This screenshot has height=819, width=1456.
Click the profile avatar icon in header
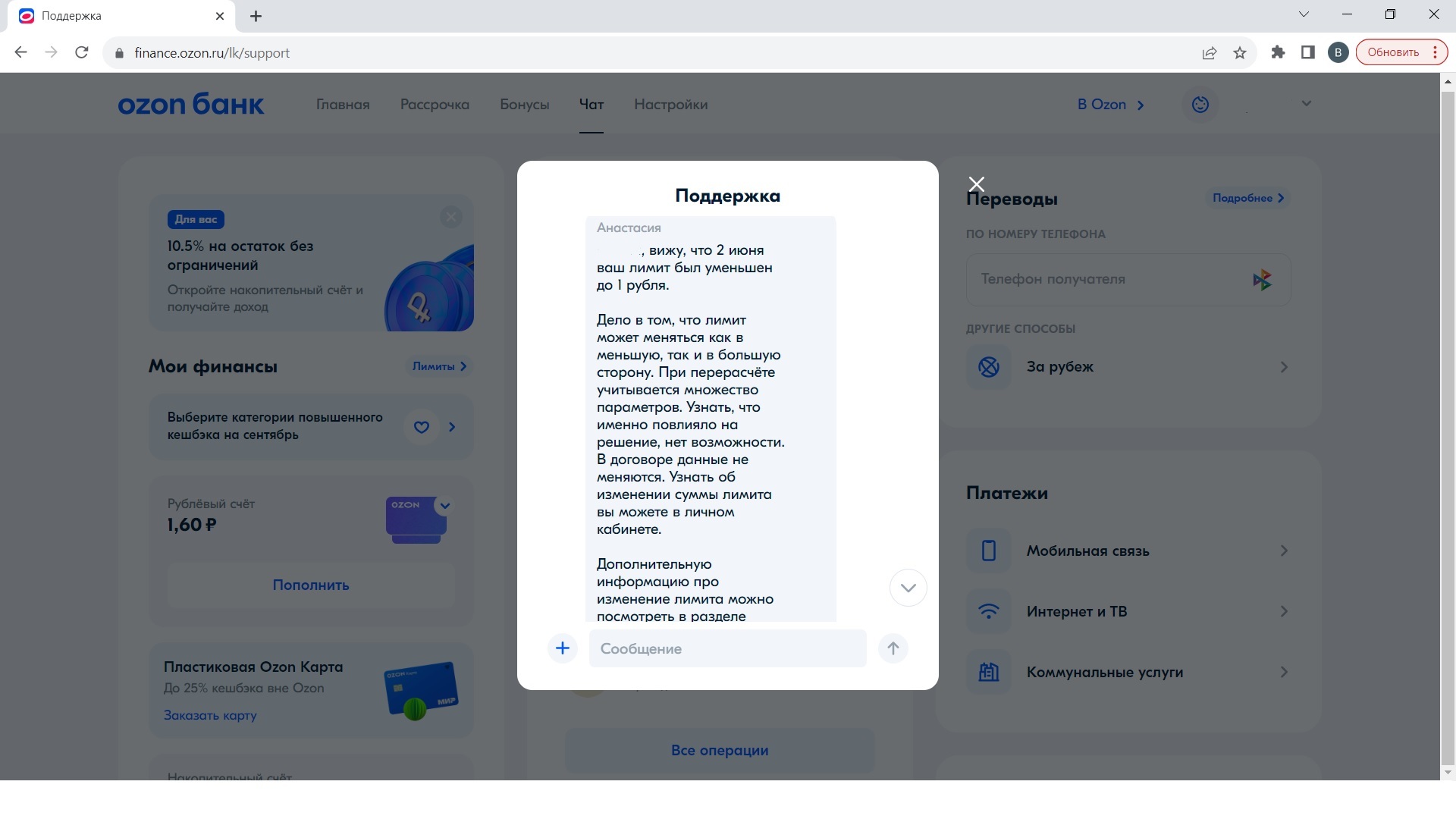click(x=1200, y=105)
